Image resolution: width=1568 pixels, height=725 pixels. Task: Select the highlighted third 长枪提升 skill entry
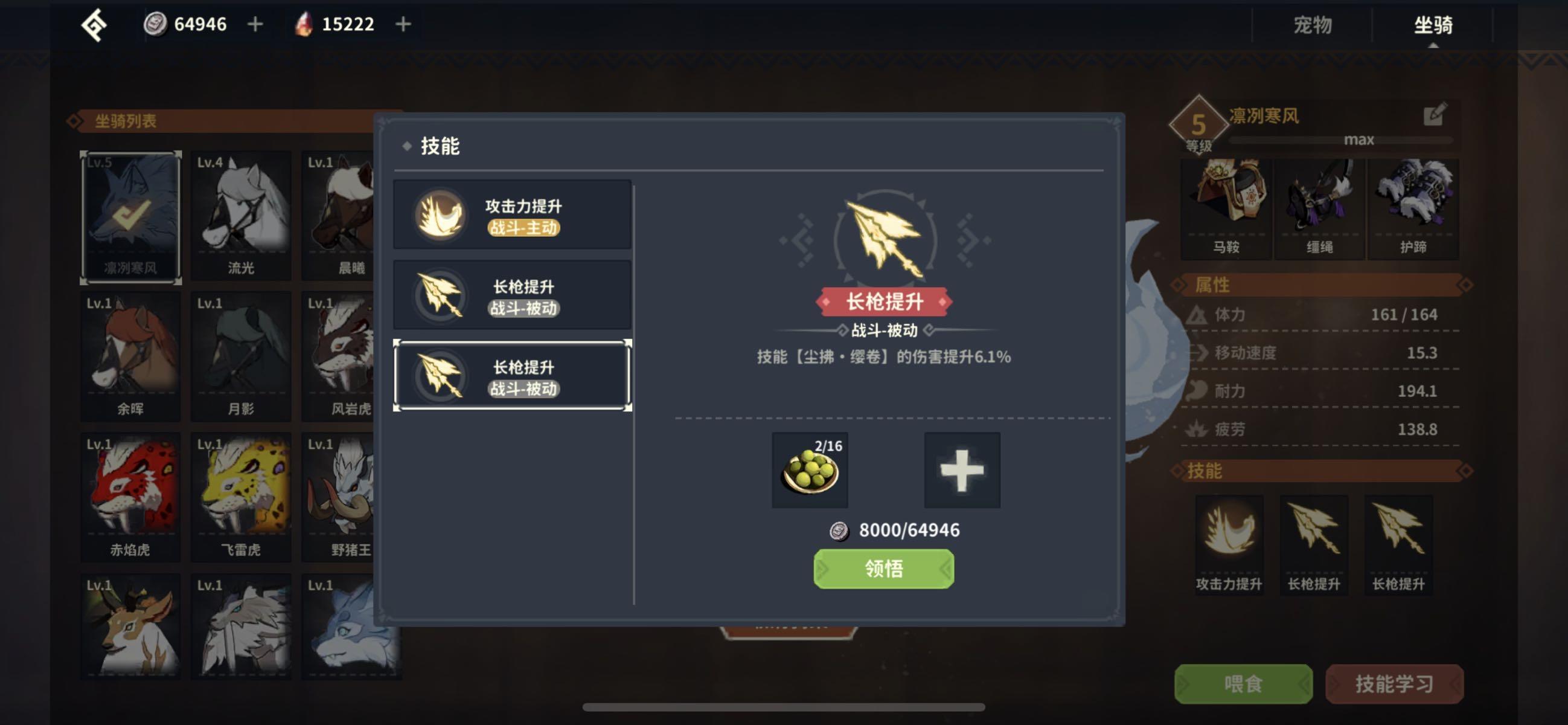(512, 375)
